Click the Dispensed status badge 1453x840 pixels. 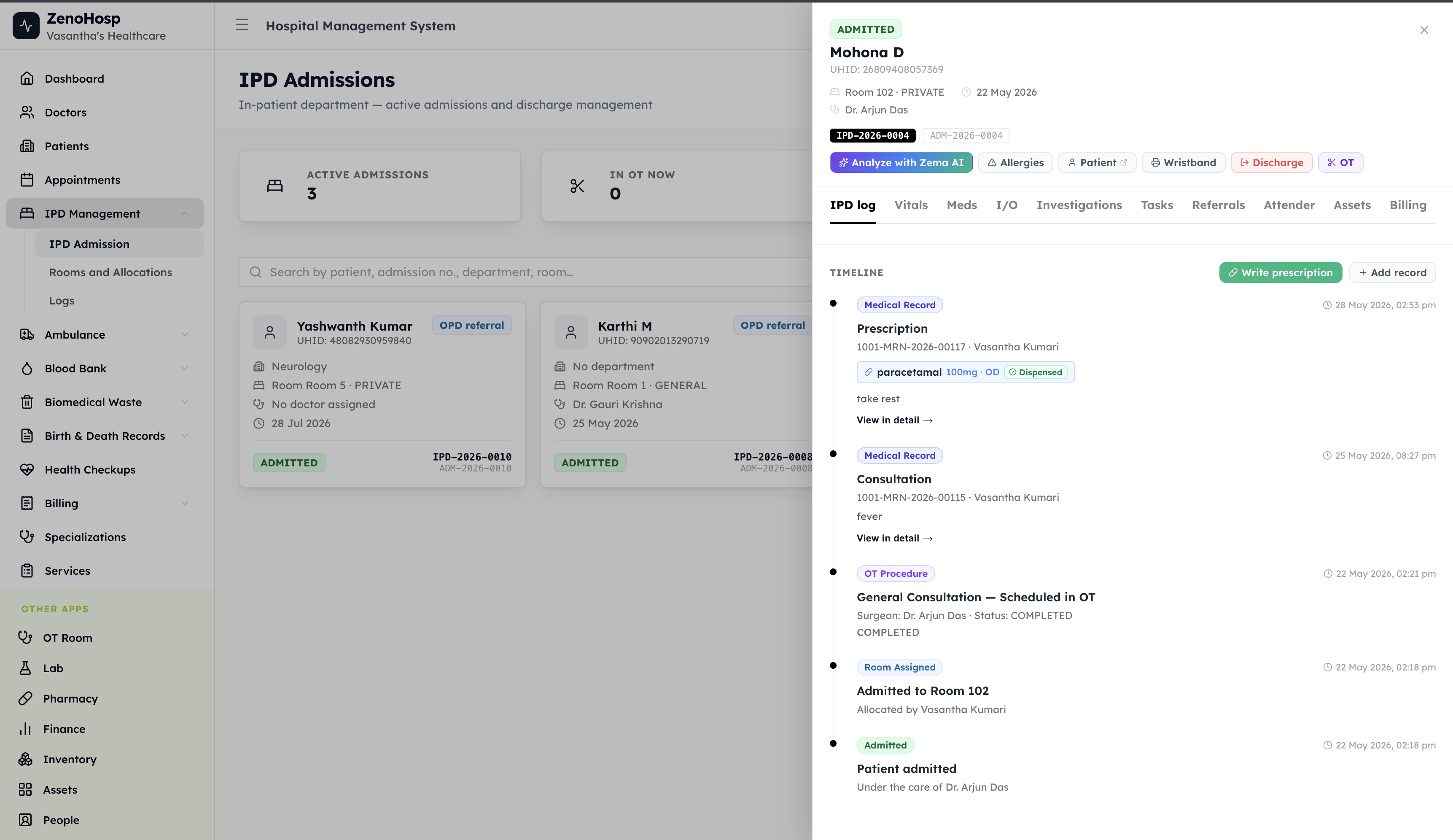[x=1036, y=372]
